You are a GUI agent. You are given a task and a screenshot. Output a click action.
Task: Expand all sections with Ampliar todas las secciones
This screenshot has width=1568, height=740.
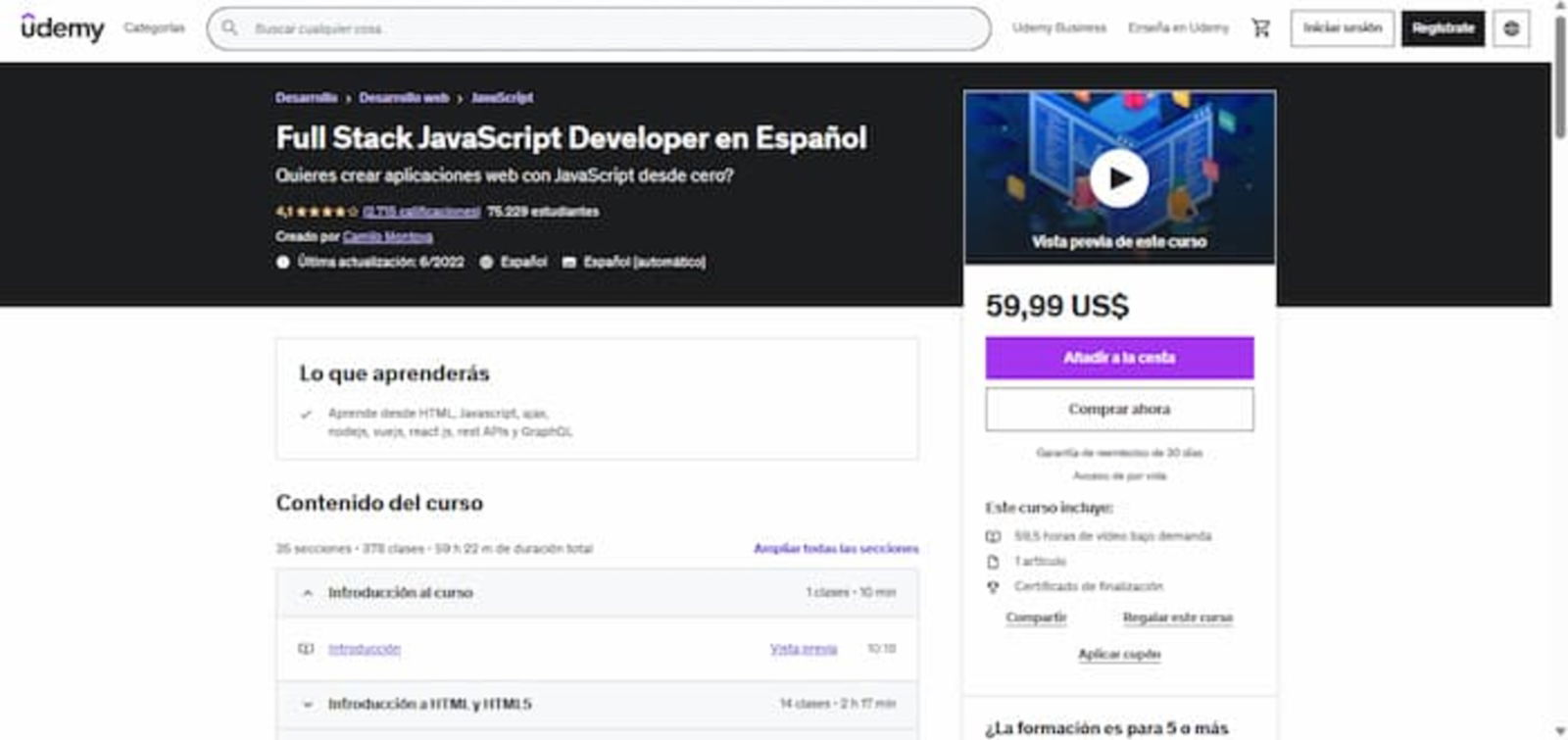[836, 549]
